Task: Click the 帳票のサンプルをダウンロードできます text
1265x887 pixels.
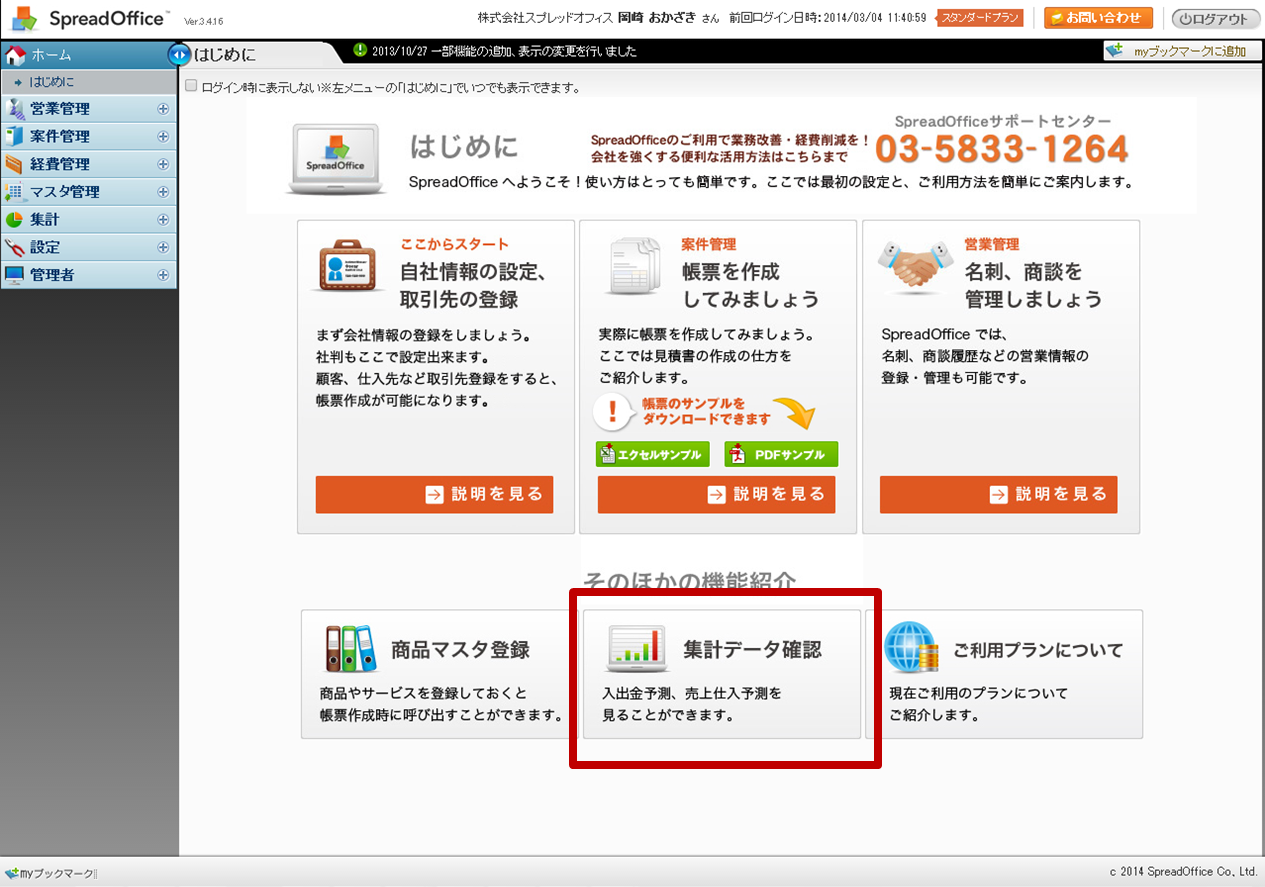Action: (x=706, y=411)
